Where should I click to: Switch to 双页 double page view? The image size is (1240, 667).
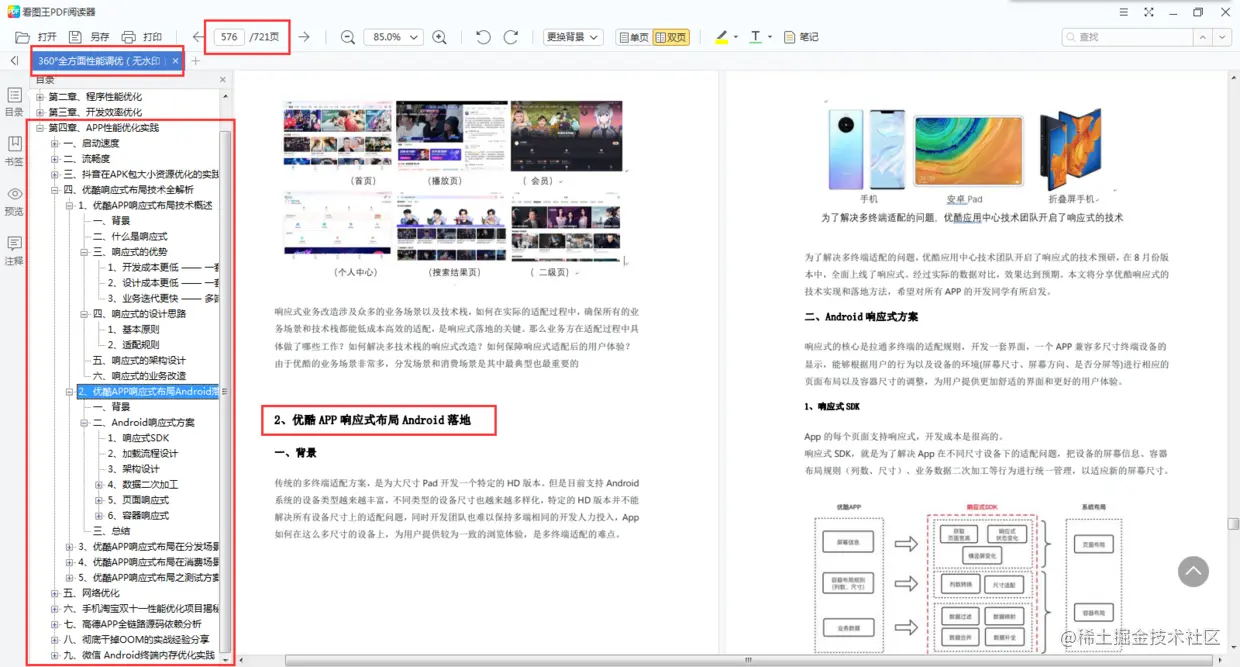pos(671,37)
